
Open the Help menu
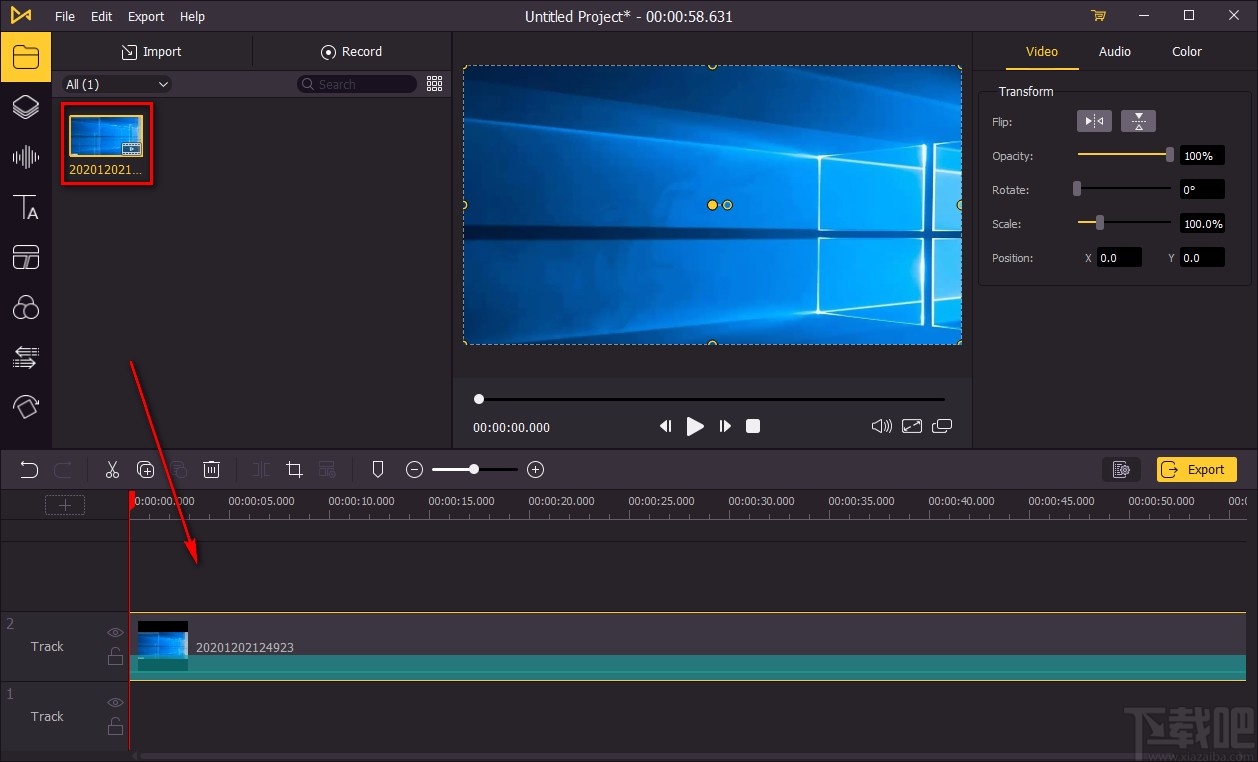coord(192,16)
